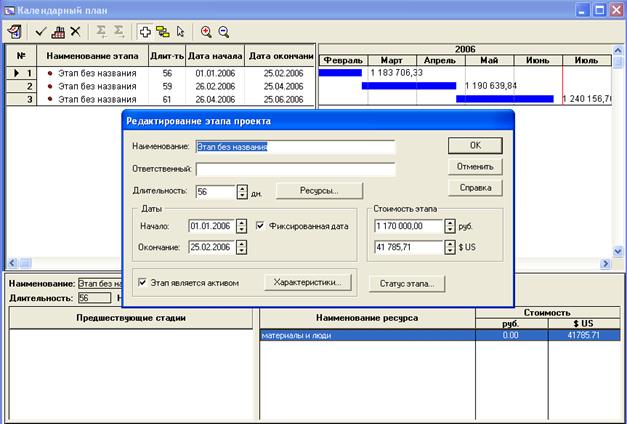Click the spinner next to 'Окончание' date

[x=243, y=247]
